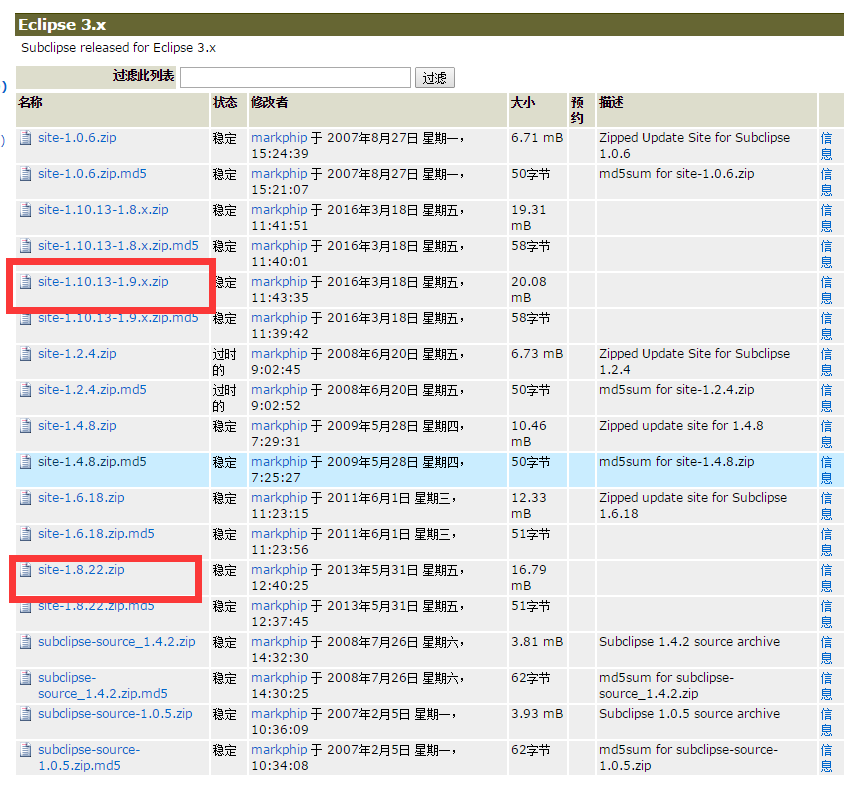
Task: Open the site-1.2.4.zip.md5 link
Action: [x=92, y=390]
